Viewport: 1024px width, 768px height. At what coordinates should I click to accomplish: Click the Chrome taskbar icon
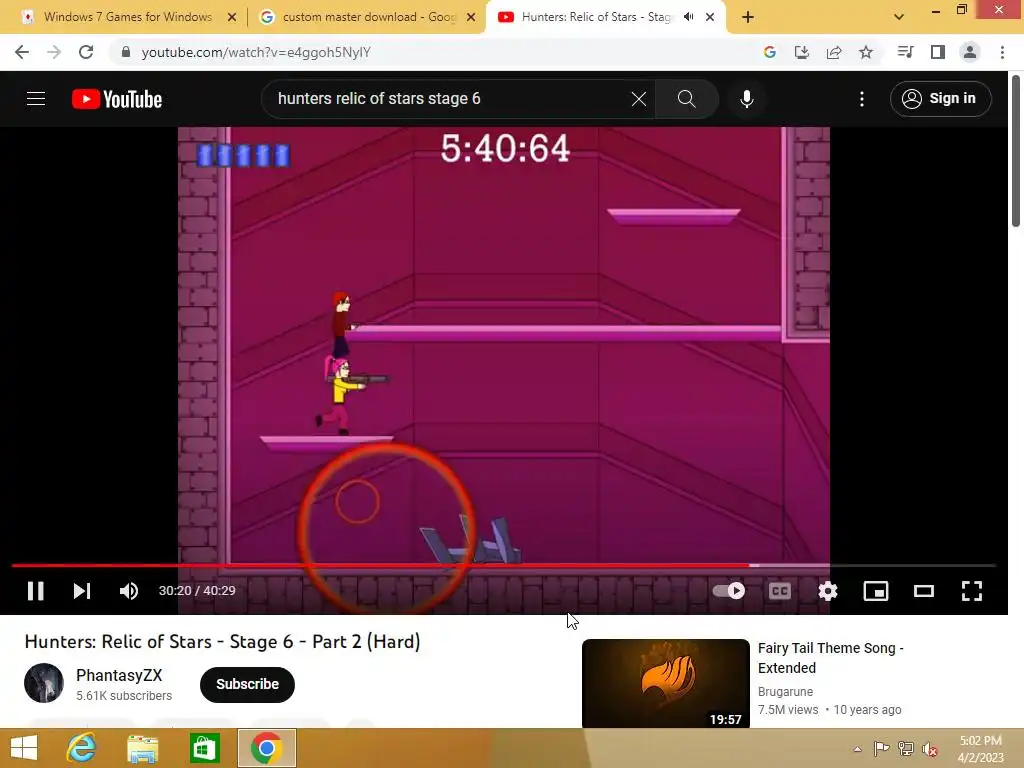266,748
